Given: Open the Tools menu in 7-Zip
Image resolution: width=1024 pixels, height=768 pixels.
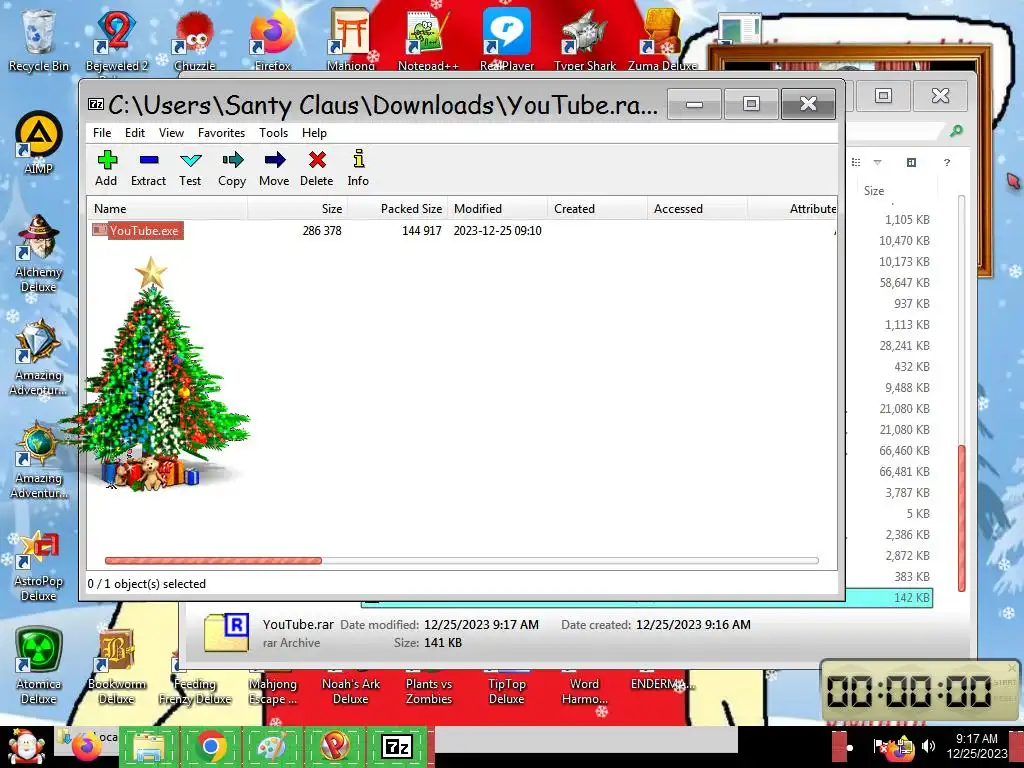Looking at the screenshot, I should tap(274, 133).
